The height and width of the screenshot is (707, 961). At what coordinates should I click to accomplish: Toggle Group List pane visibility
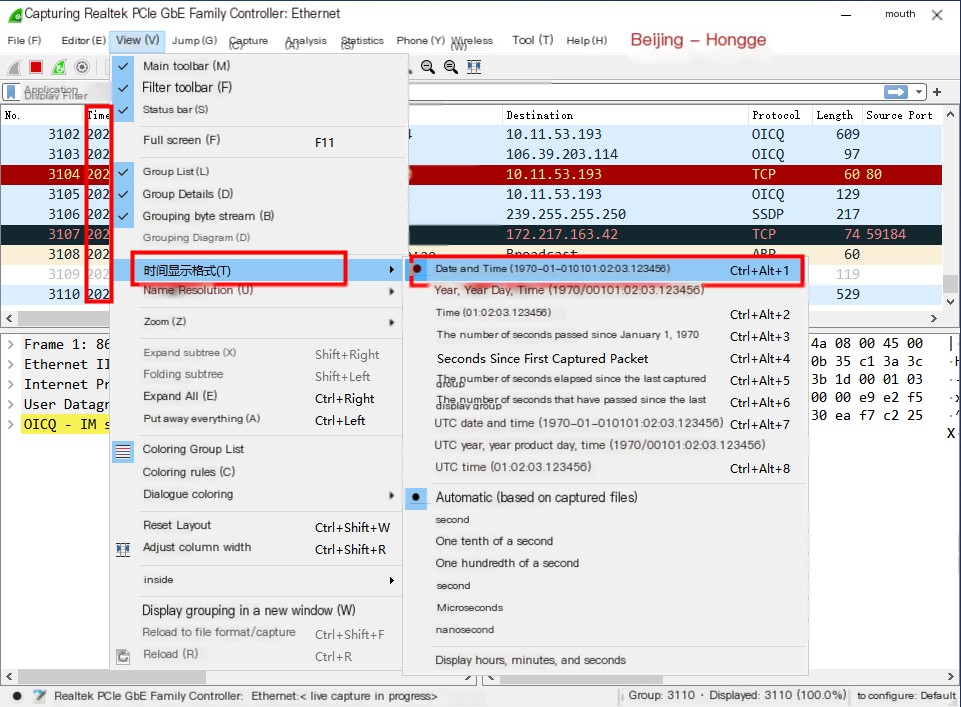coord(123,172)
